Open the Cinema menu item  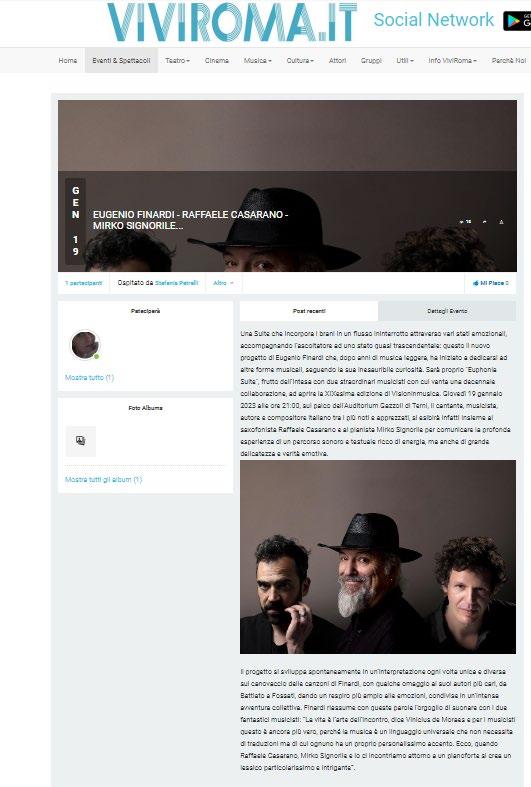click(x=217, y=60)
